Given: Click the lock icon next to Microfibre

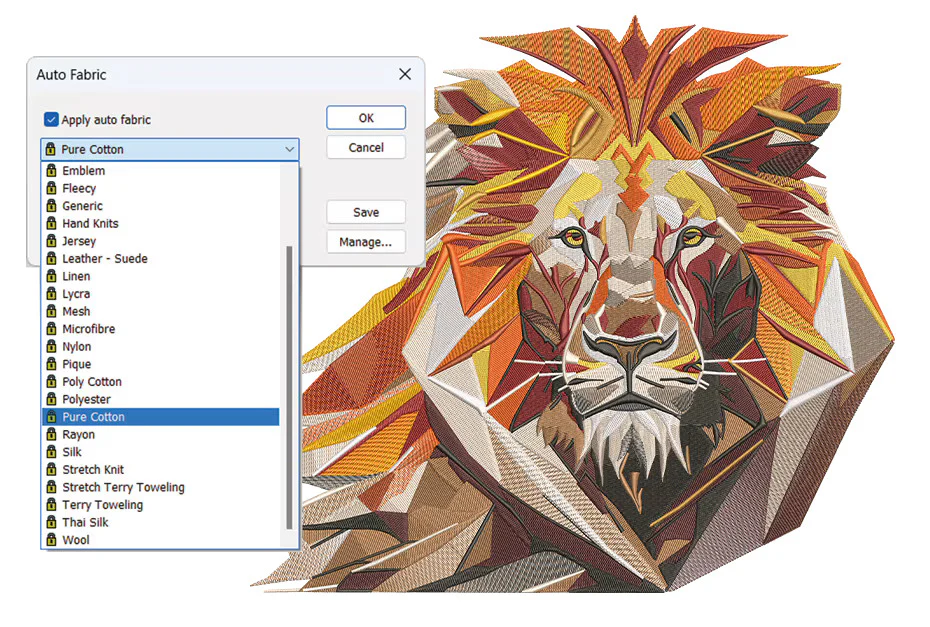Looking at the screenshot, I should pos(52,329).
